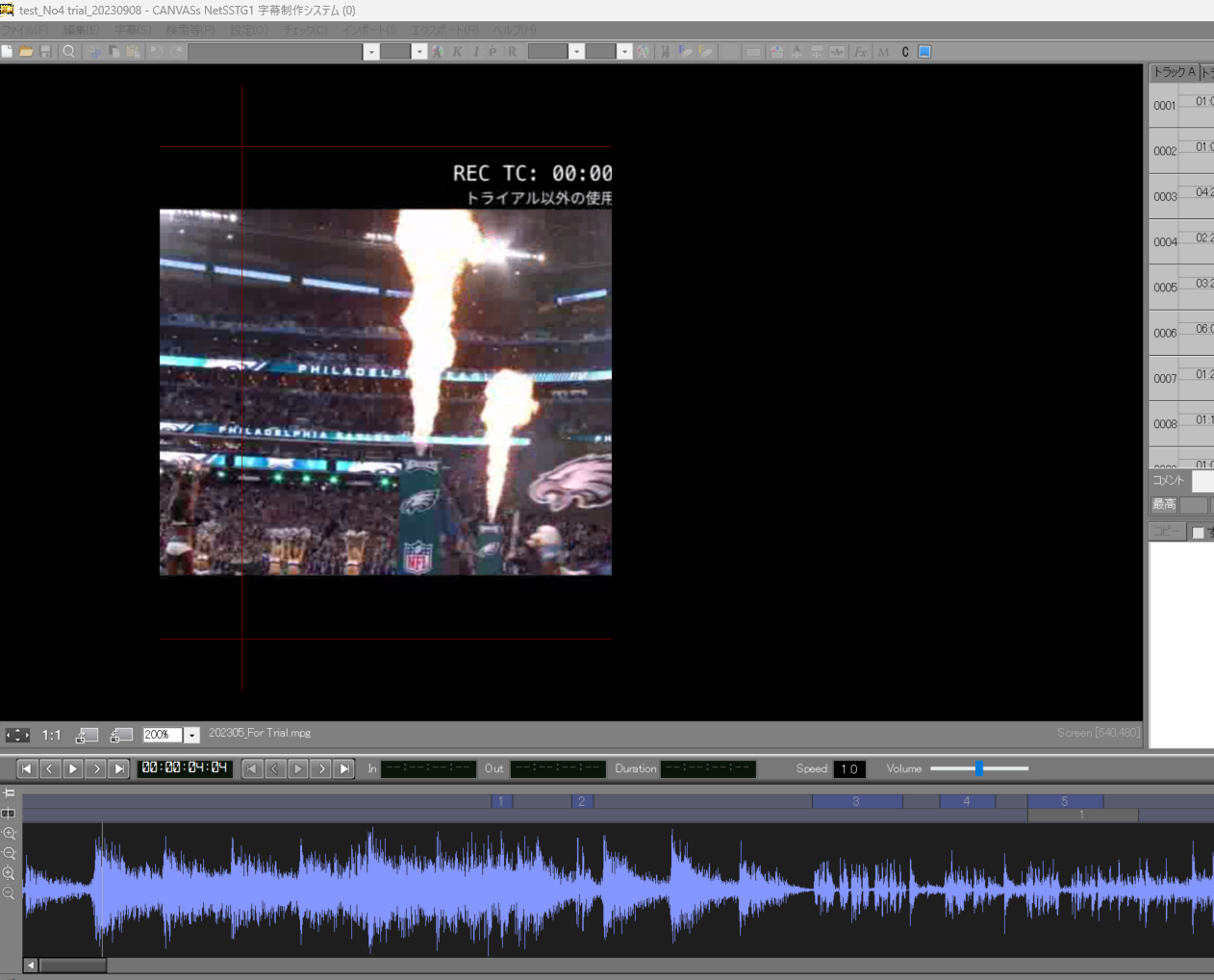Select subtitle row 0003 in the list
This screenshot has height=980, width=1214.
click(1181, 197)
